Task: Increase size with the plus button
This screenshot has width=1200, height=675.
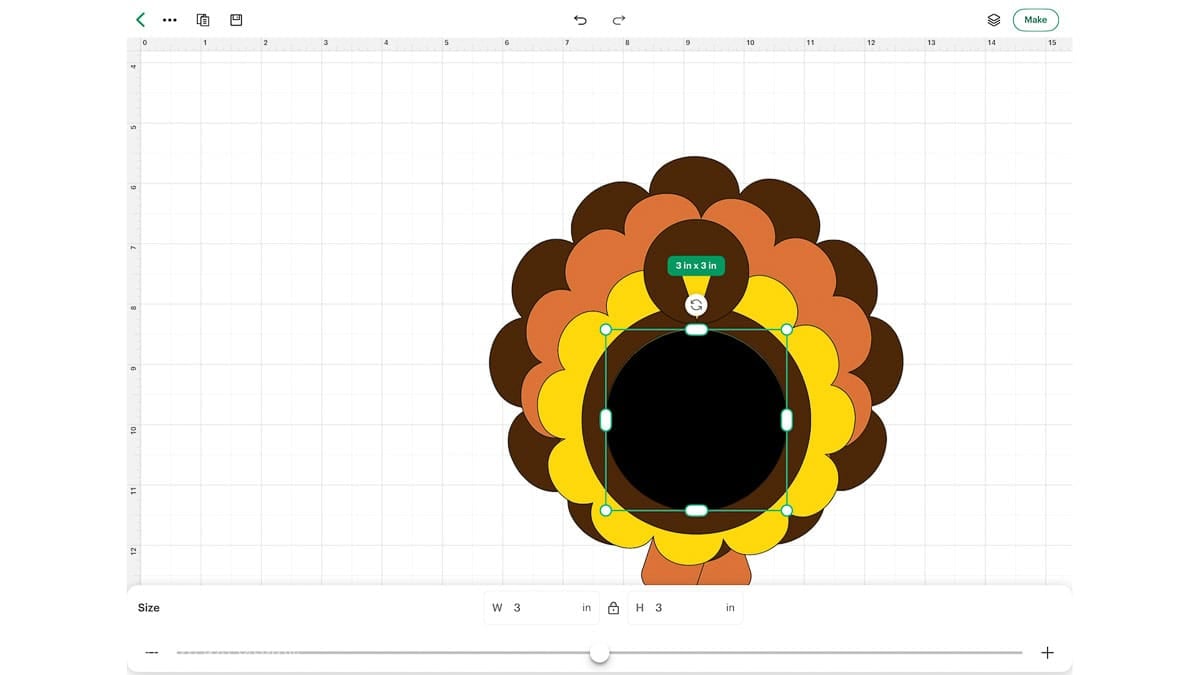Action: (x=1047, y=653)
